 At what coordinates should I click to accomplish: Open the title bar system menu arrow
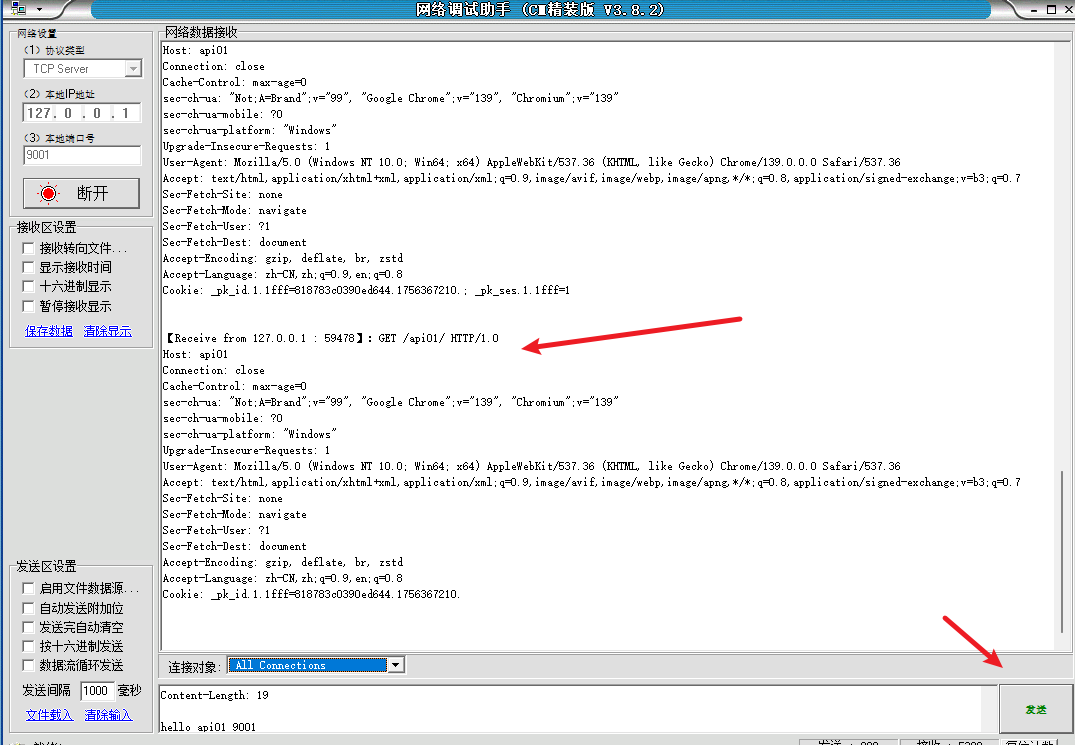[x=39, y=9]
